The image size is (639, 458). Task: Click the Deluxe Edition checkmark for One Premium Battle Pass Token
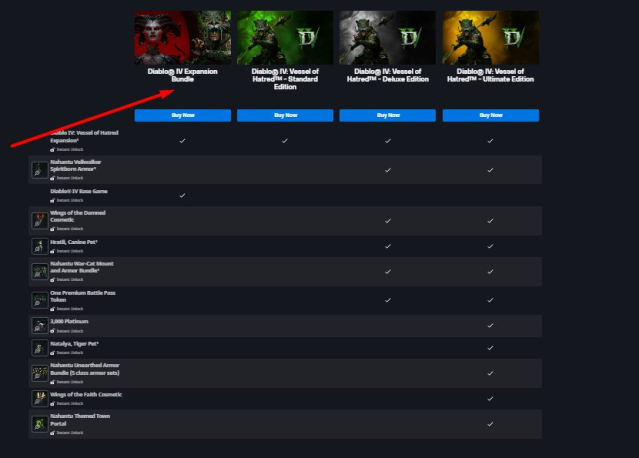(388, 300)
